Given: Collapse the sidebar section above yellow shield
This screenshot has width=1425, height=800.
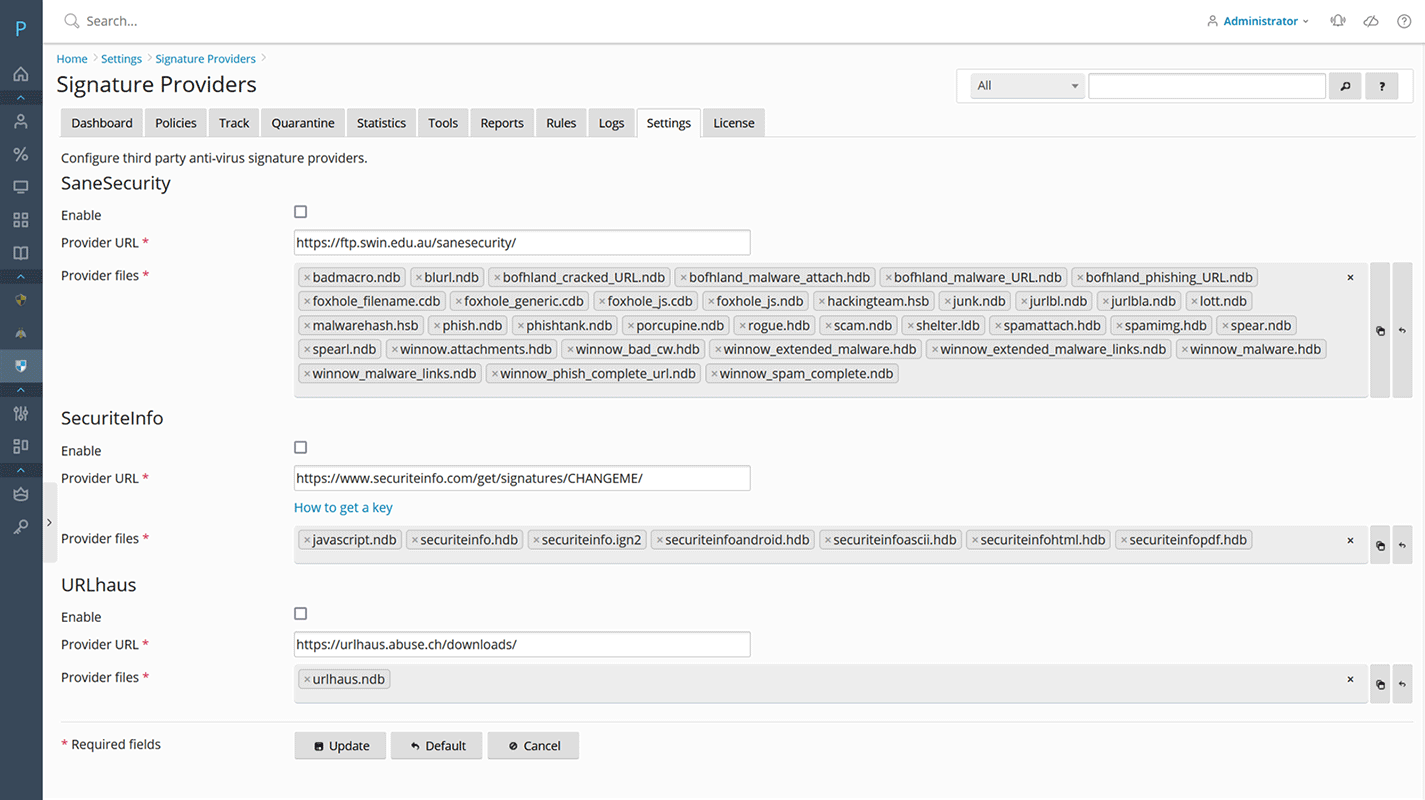Looking at the screenshot, I should coord(20,276).
